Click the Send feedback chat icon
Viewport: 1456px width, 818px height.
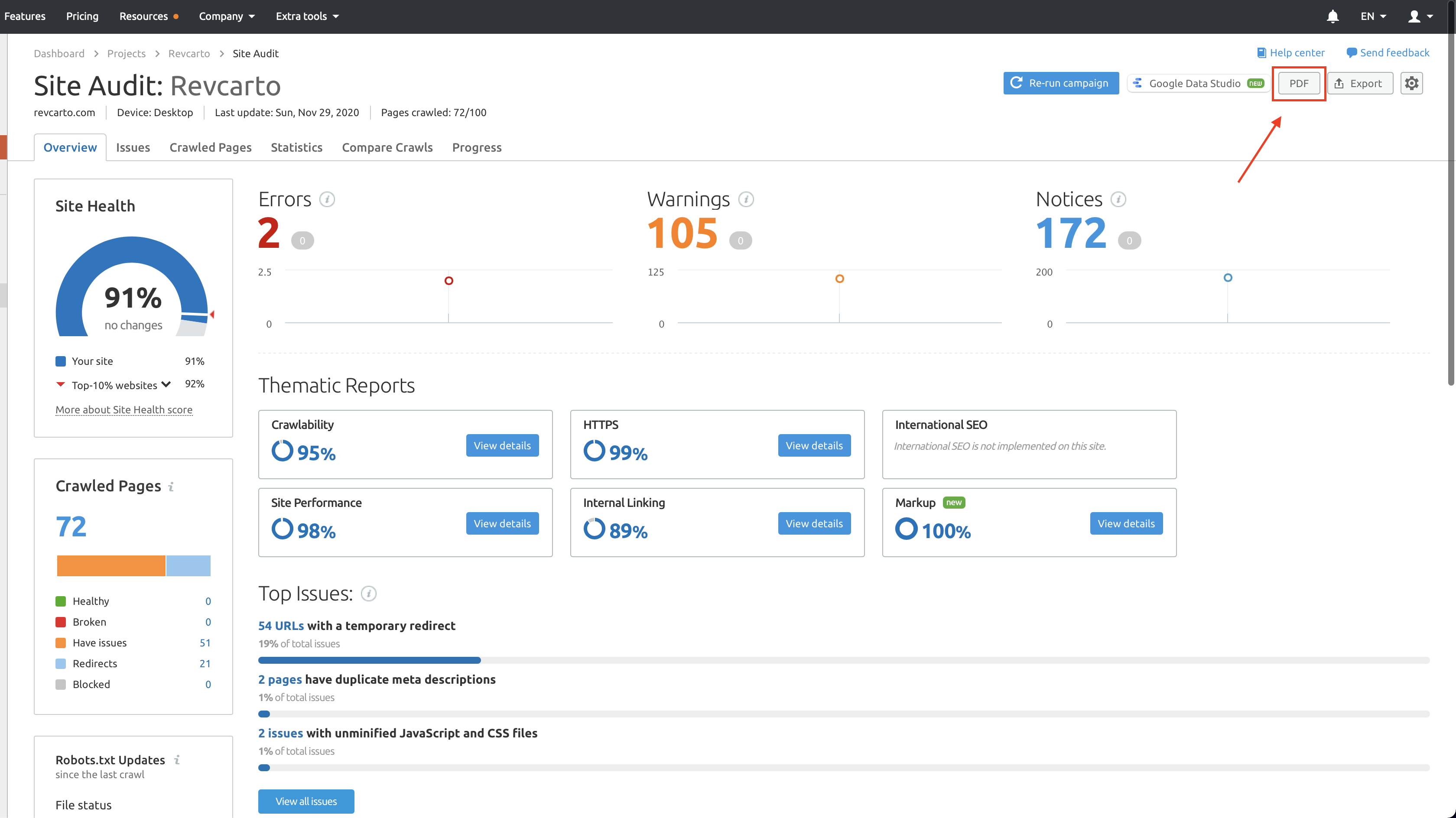[1352, 52]
